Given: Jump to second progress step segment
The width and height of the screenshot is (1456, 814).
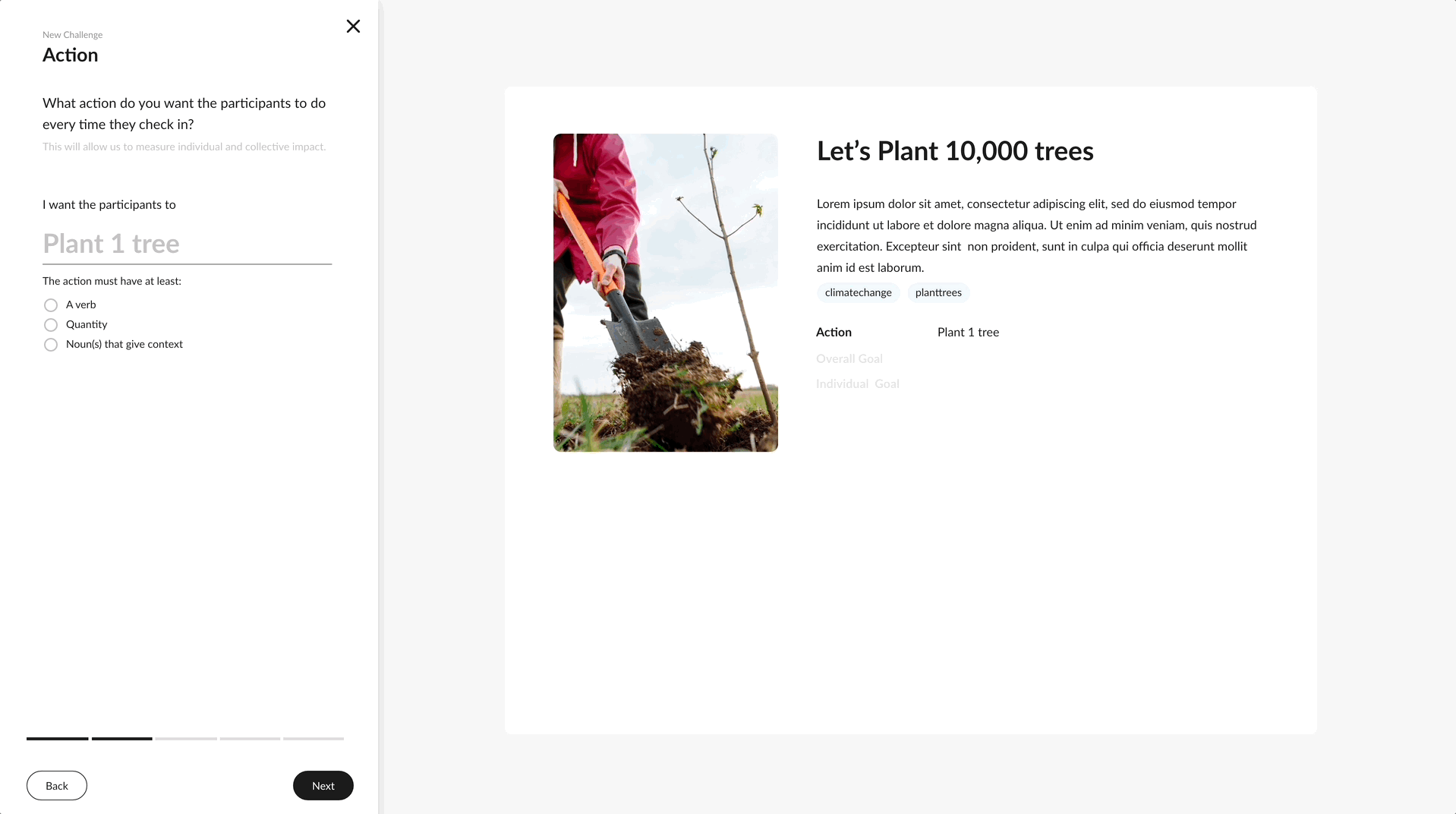Looking at the screenshot, I should coord(121,738).
